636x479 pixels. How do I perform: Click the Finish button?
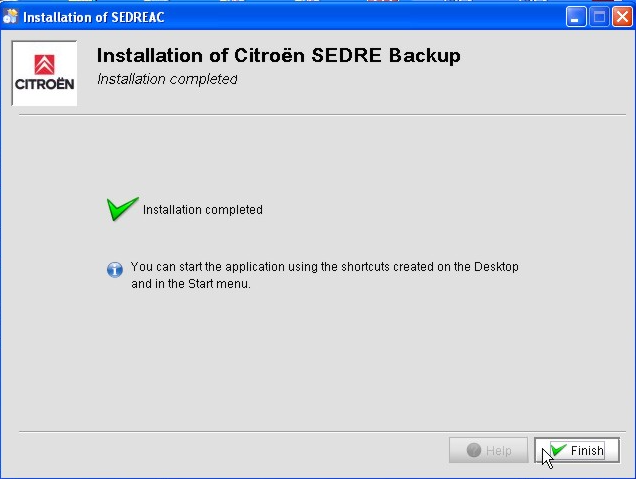pyautogui.click(x=577, y=451)
